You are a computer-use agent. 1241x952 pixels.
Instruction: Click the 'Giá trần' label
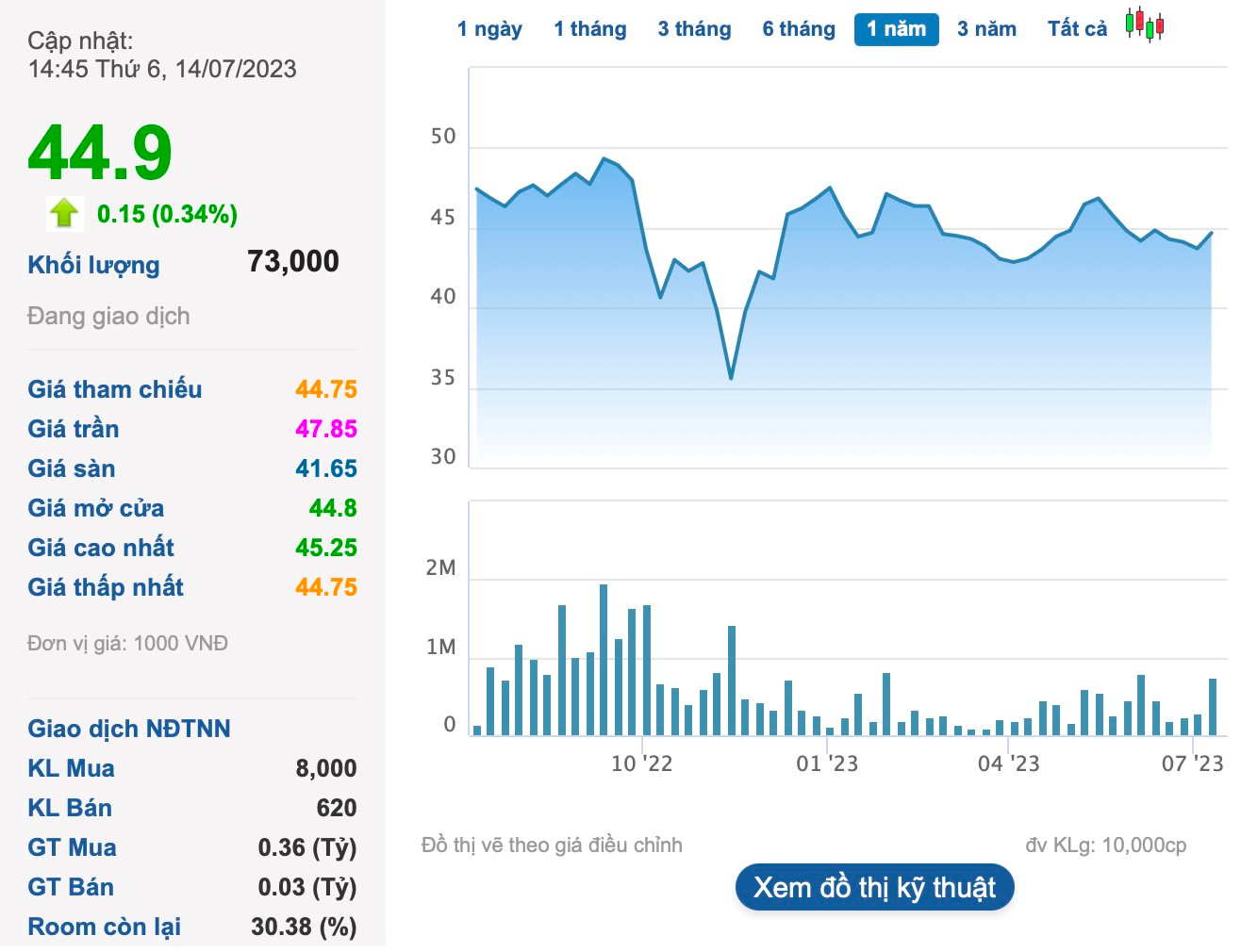pos(74,429)
